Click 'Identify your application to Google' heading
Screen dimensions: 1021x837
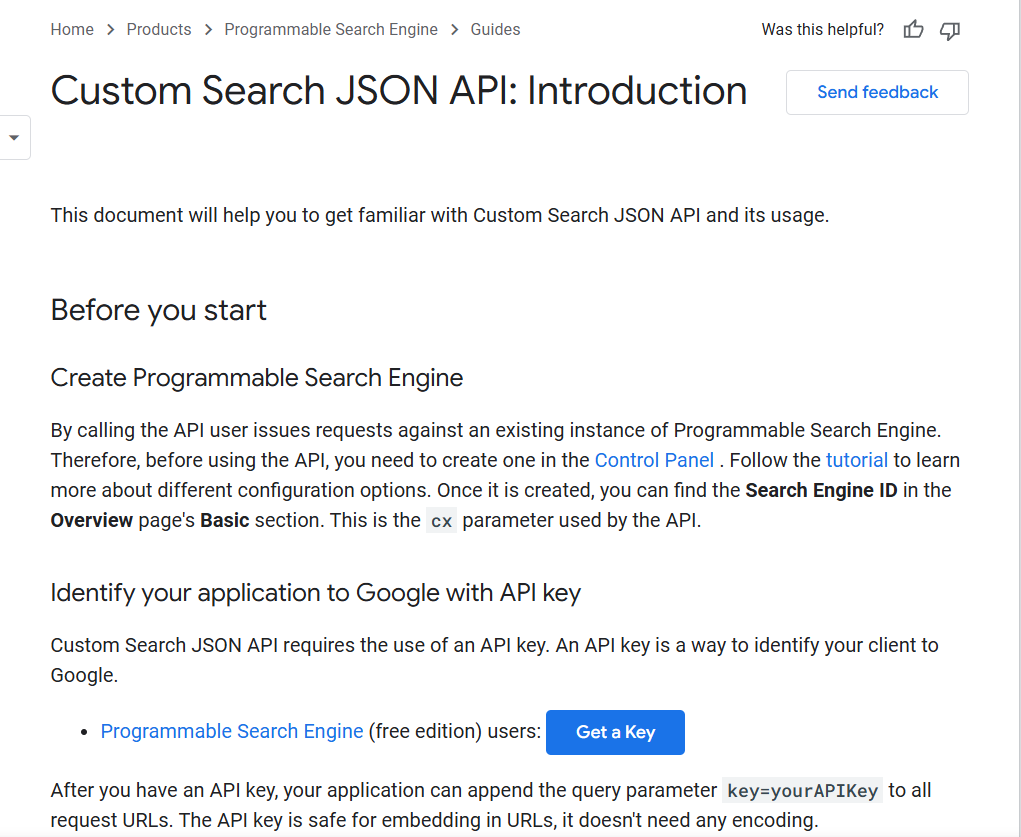(x=316, y=593)
